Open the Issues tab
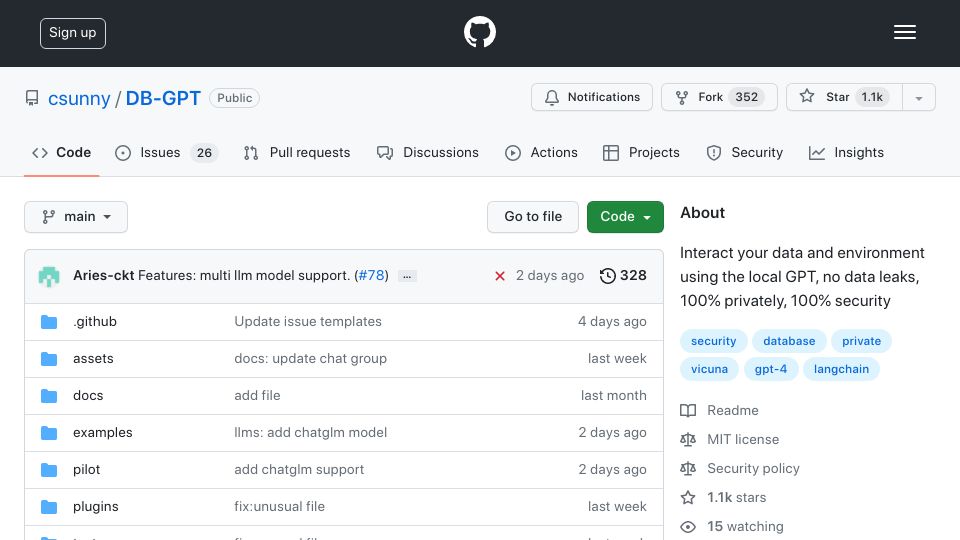 [166, 152]
